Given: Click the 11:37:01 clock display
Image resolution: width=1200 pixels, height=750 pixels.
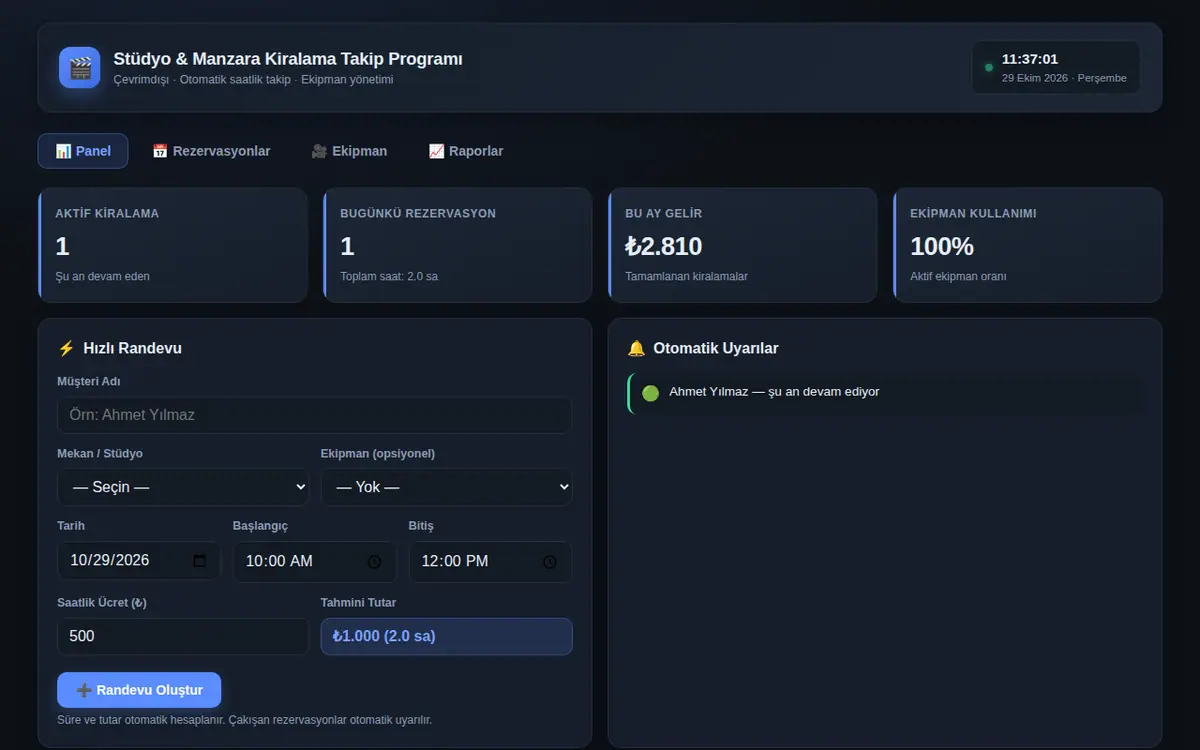Looking at the screenshot, I should (1030, 59).
